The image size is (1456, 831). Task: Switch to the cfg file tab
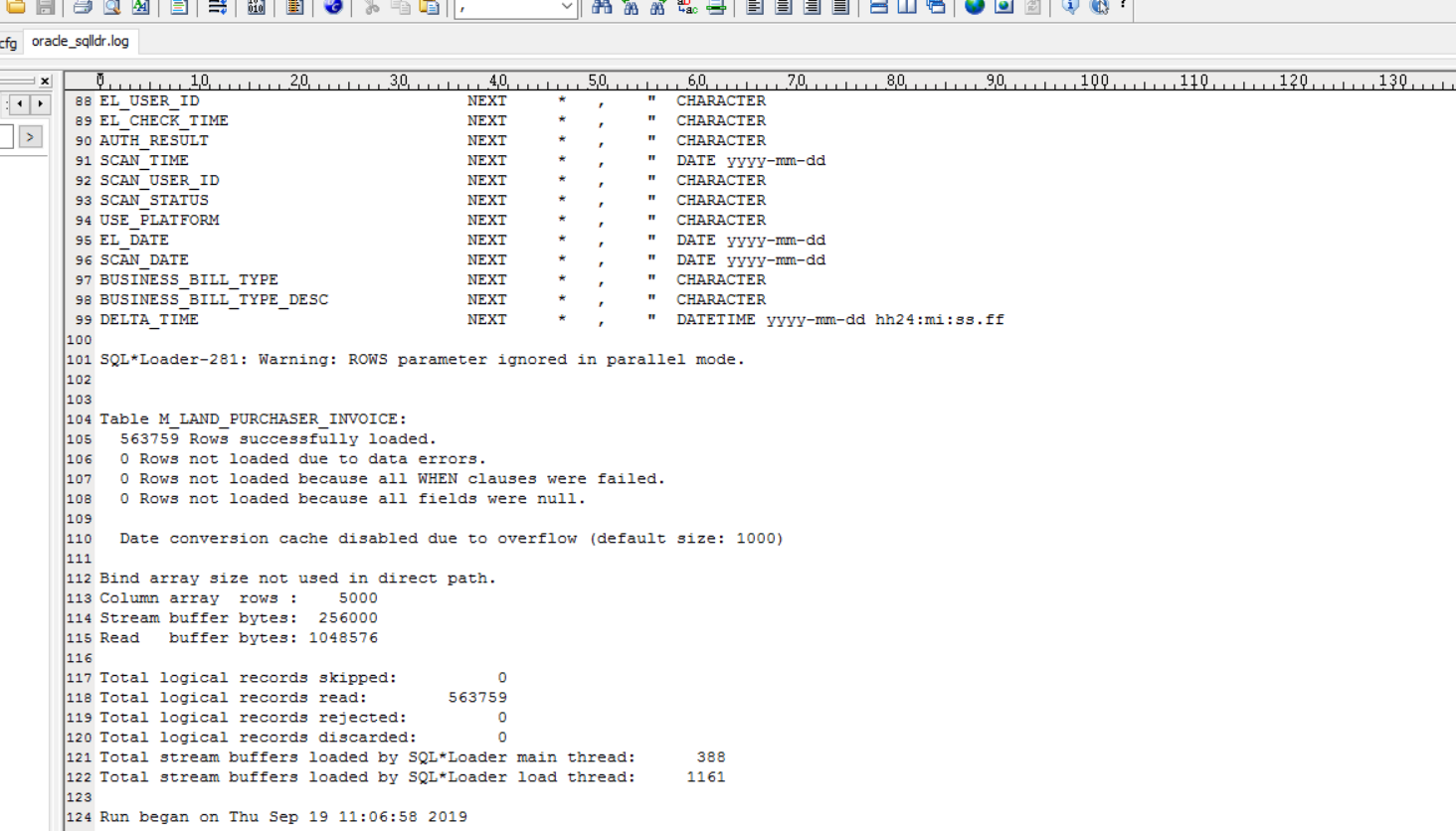point(8,43)
